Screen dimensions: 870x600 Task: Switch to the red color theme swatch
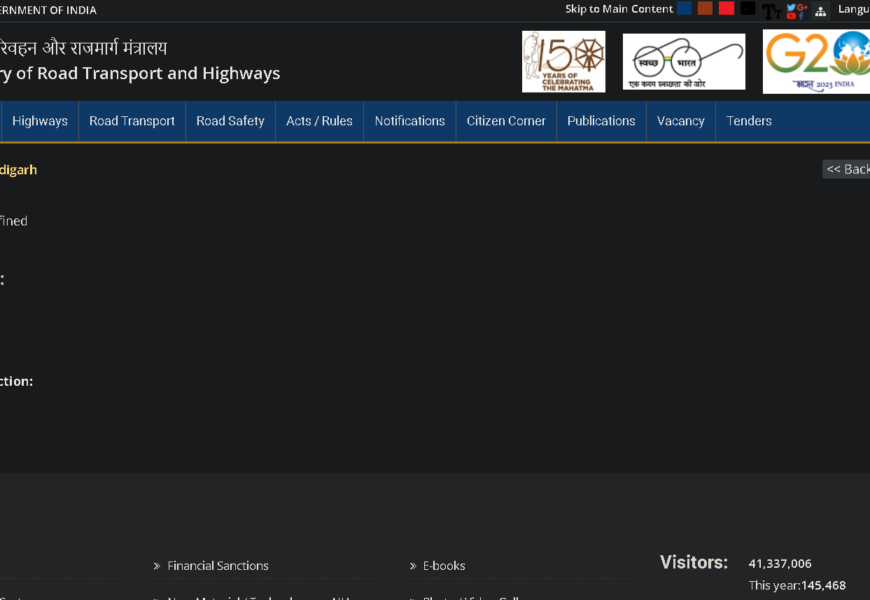(726, 9)
